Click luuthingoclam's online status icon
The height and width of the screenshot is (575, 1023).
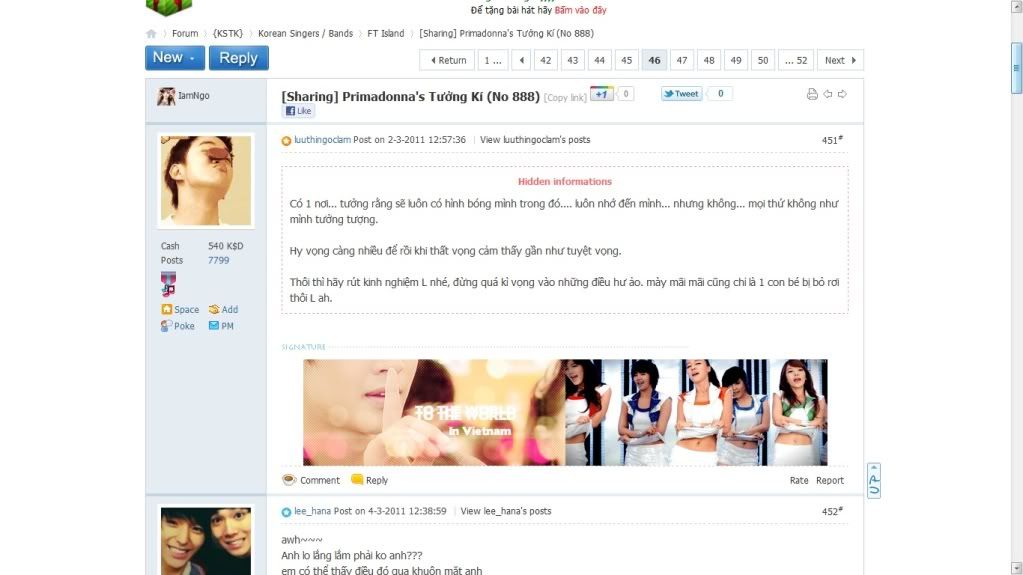286,140
